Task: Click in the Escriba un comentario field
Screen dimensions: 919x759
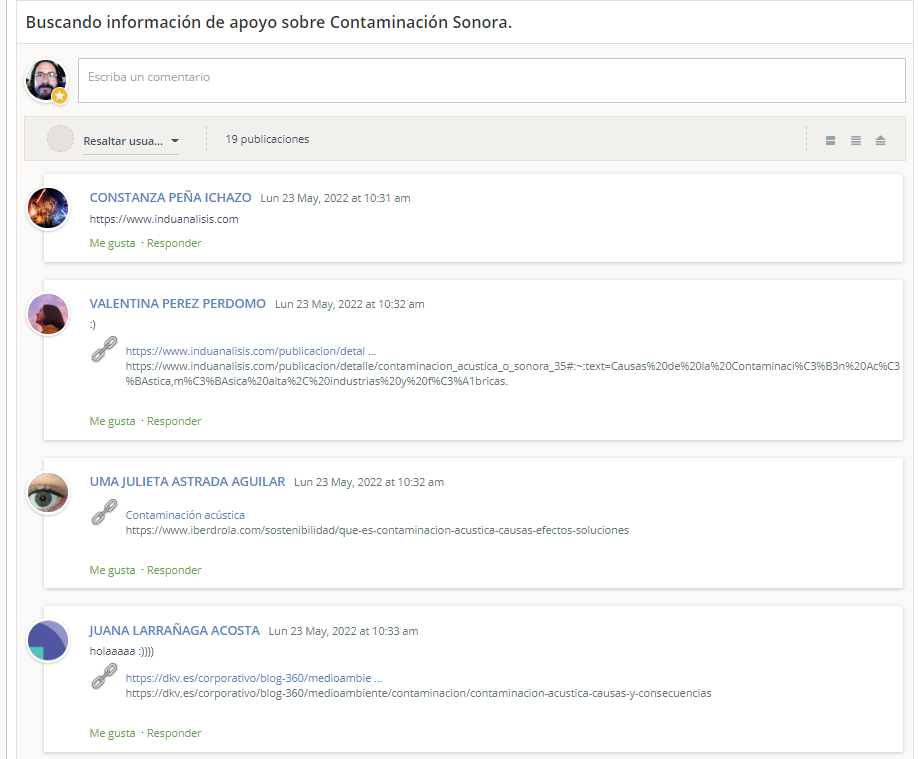Action: pos(491,79)
